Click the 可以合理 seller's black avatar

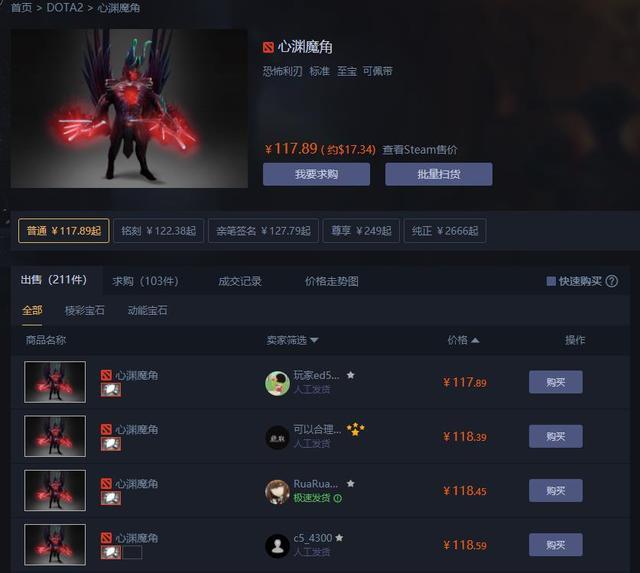tap(278, 437)
